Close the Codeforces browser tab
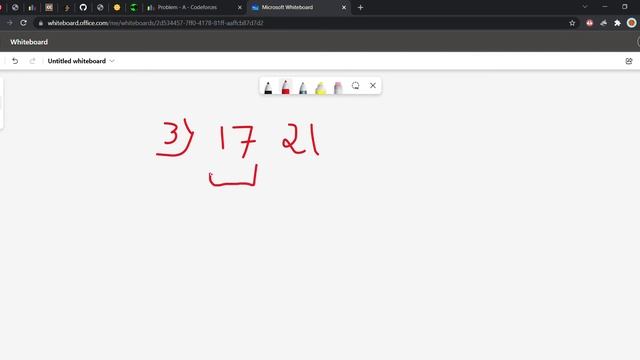The image size is (640, 360). coord(240,7)
